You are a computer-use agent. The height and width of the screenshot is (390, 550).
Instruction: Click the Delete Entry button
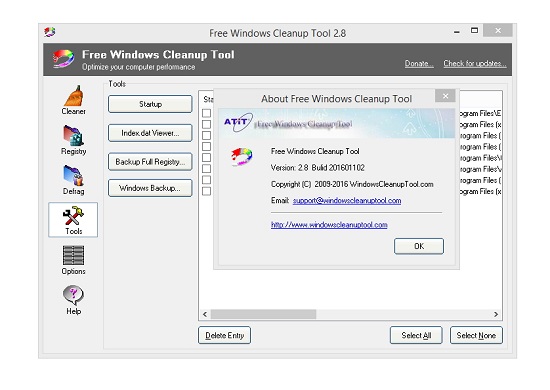224,335
